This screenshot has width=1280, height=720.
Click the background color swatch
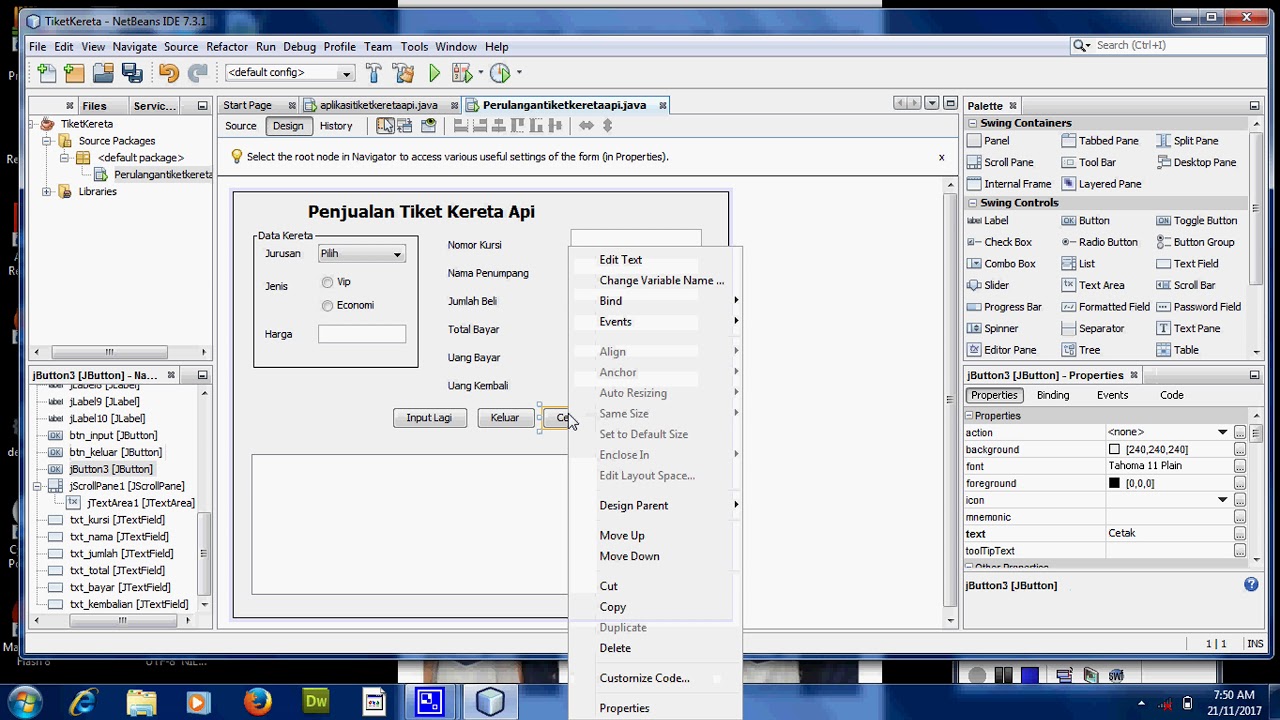(x=1114, y=450)
